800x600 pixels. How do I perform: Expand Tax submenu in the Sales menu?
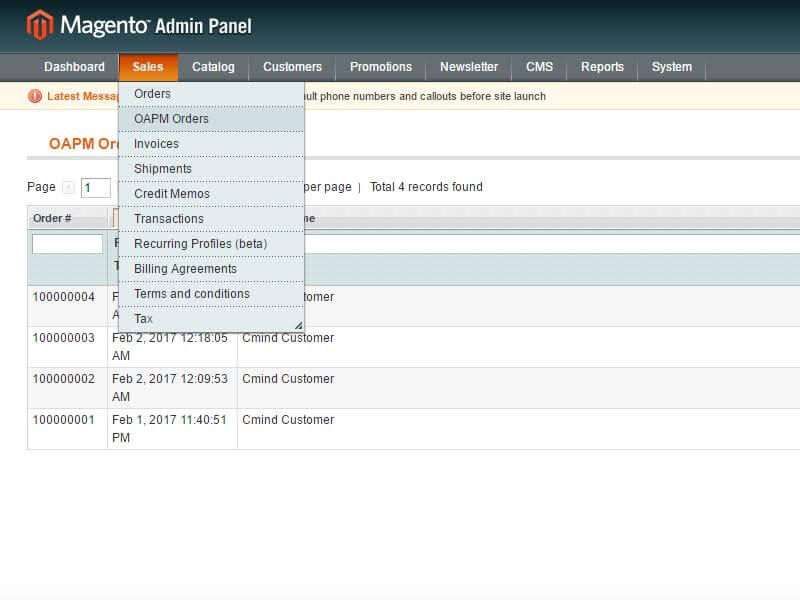144,319
